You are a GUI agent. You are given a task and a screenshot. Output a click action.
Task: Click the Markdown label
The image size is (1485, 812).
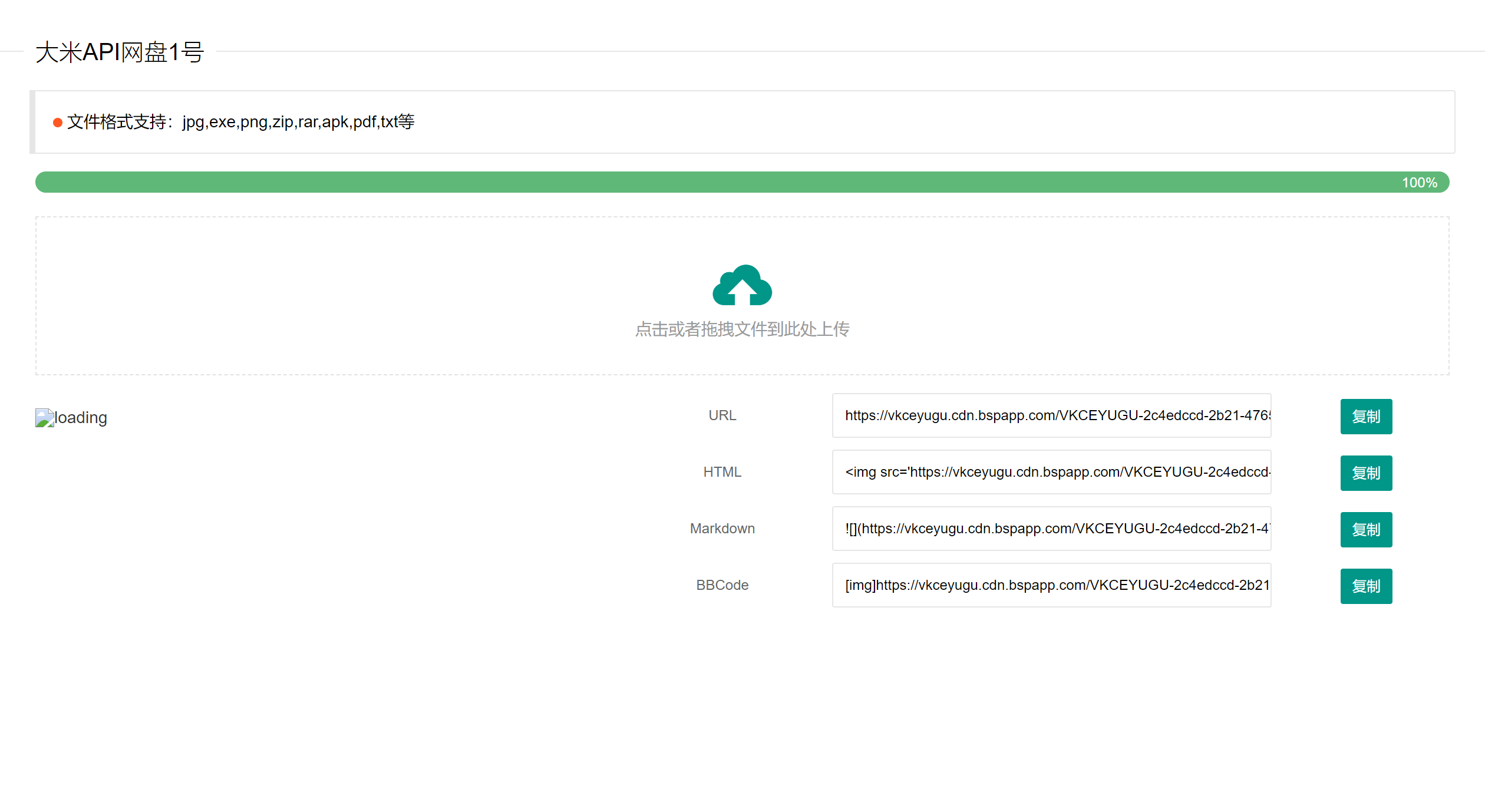[x=722, y=529]
